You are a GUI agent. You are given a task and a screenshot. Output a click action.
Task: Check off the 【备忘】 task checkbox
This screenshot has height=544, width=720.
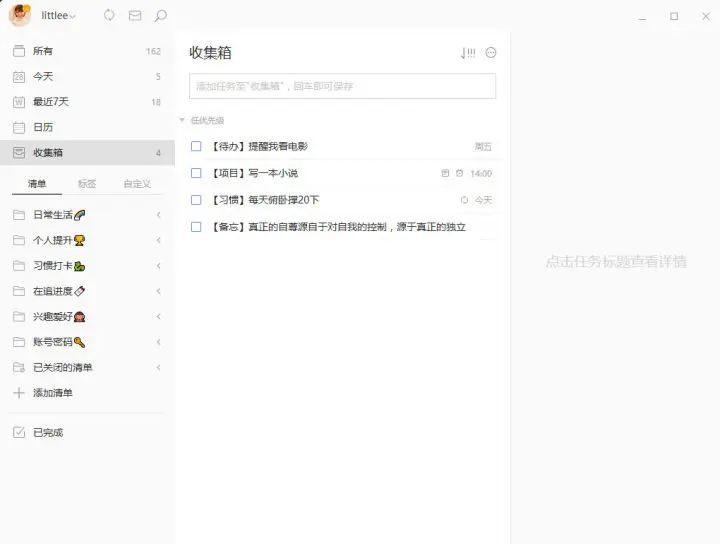(x=196, y=227)
